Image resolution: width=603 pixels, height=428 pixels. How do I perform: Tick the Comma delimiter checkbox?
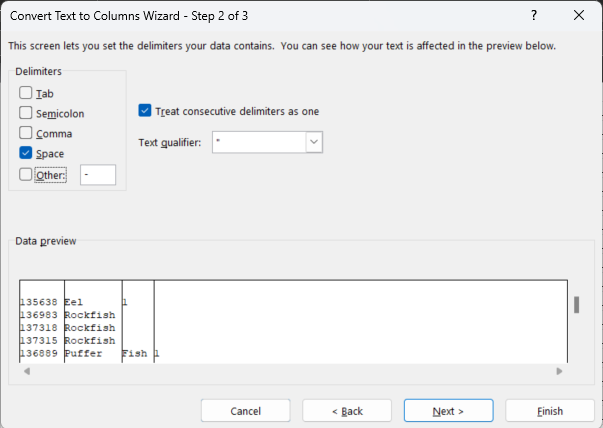26,133
